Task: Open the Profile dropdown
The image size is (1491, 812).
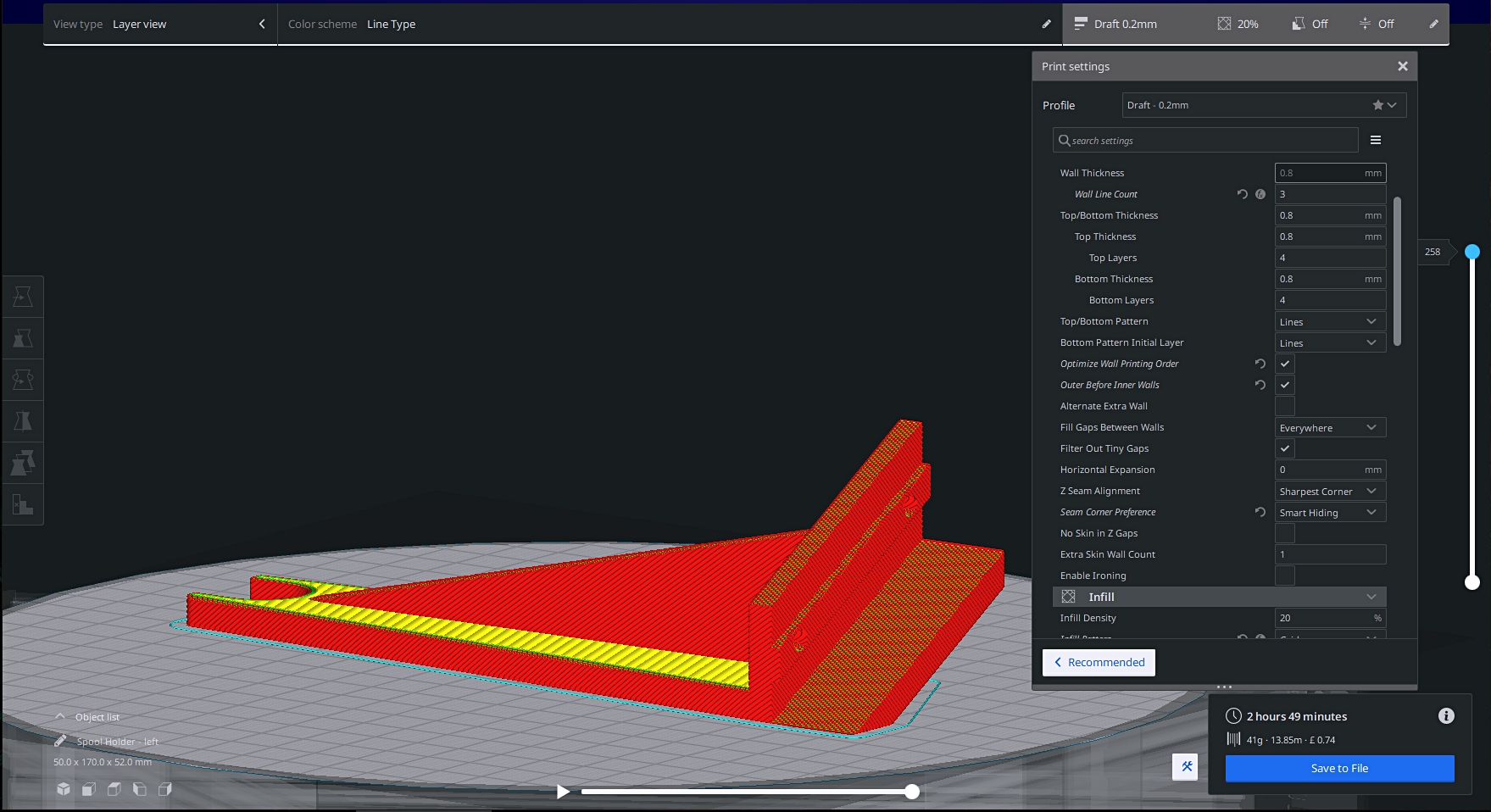Action: point(1264,105)
